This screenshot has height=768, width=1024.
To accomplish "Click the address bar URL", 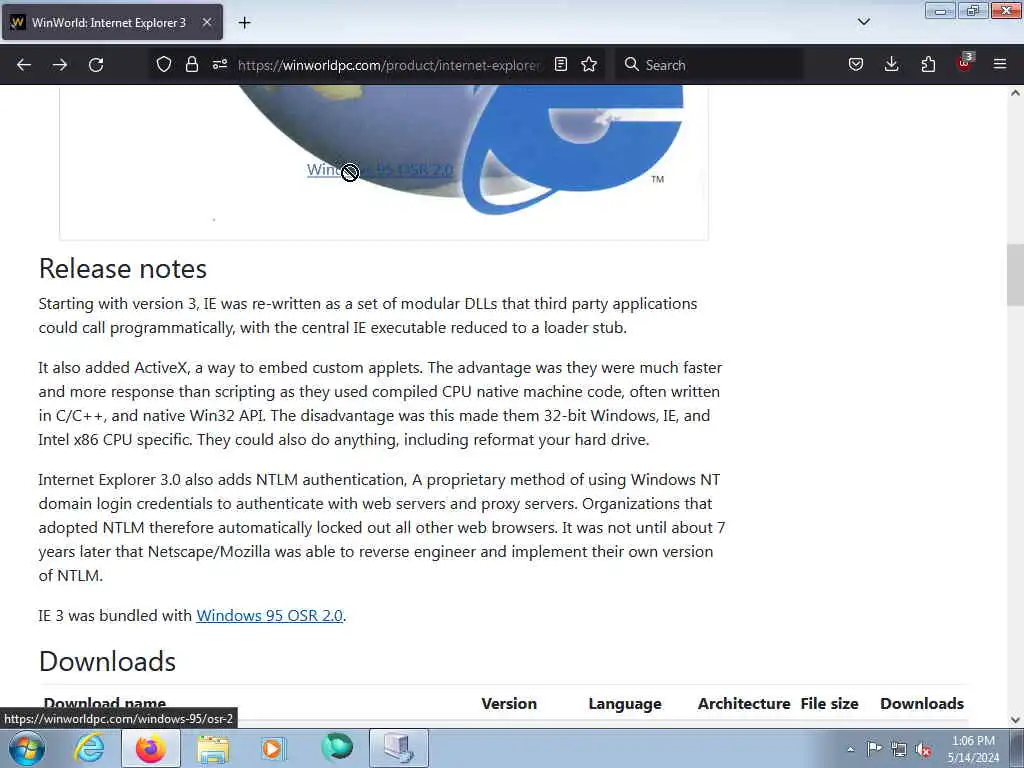I will pos(389,65).
